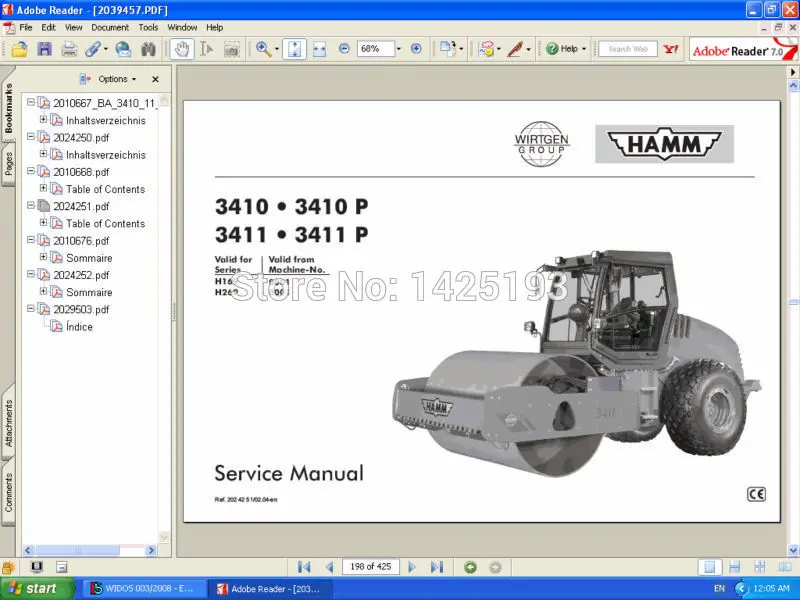This screenshot has width=800, height=600.
Task: Choose the Snapshot camera tool
Action: coord(232,49)
